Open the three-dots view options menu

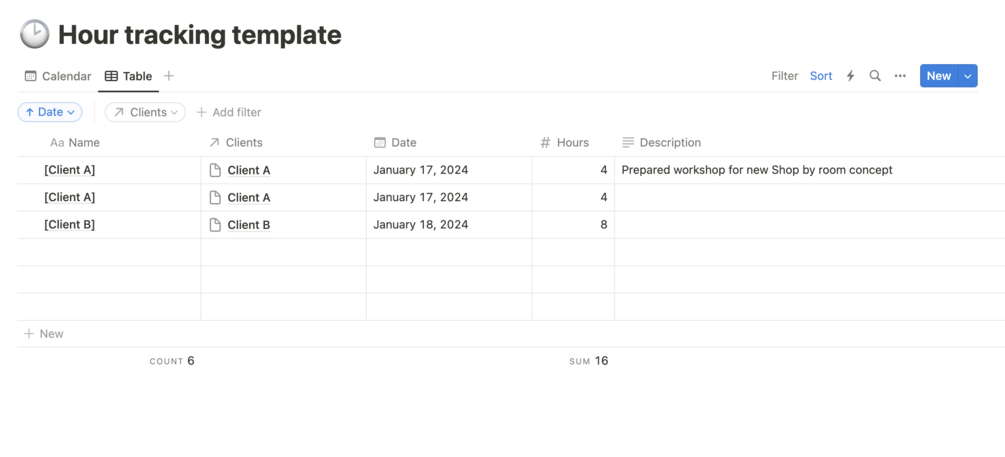(900, 76)
